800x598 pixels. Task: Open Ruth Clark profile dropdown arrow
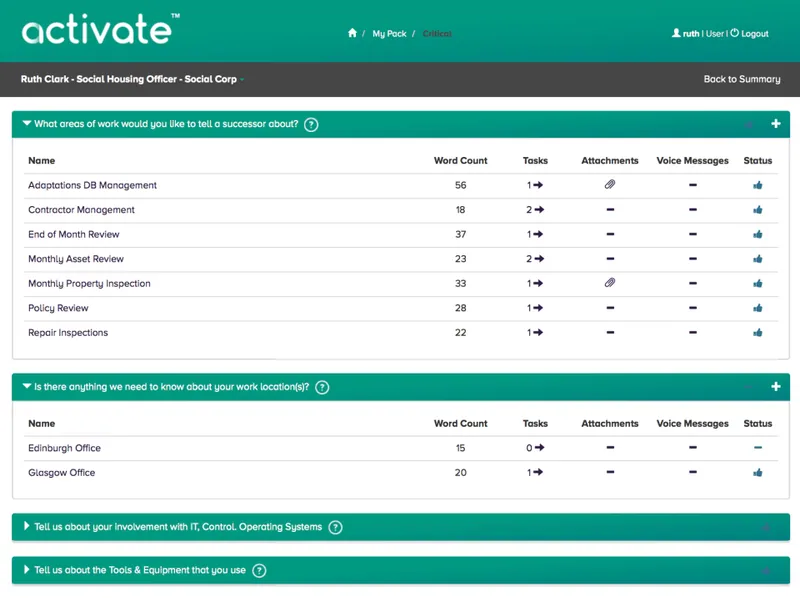(242, 80)
